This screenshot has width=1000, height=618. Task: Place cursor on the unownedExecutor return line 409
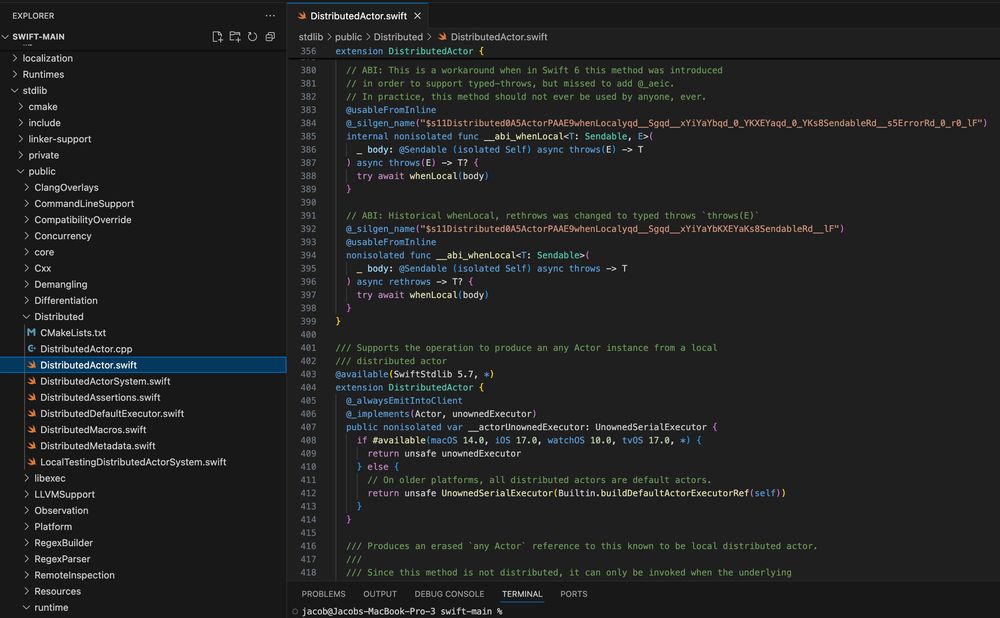coord(444,453)
